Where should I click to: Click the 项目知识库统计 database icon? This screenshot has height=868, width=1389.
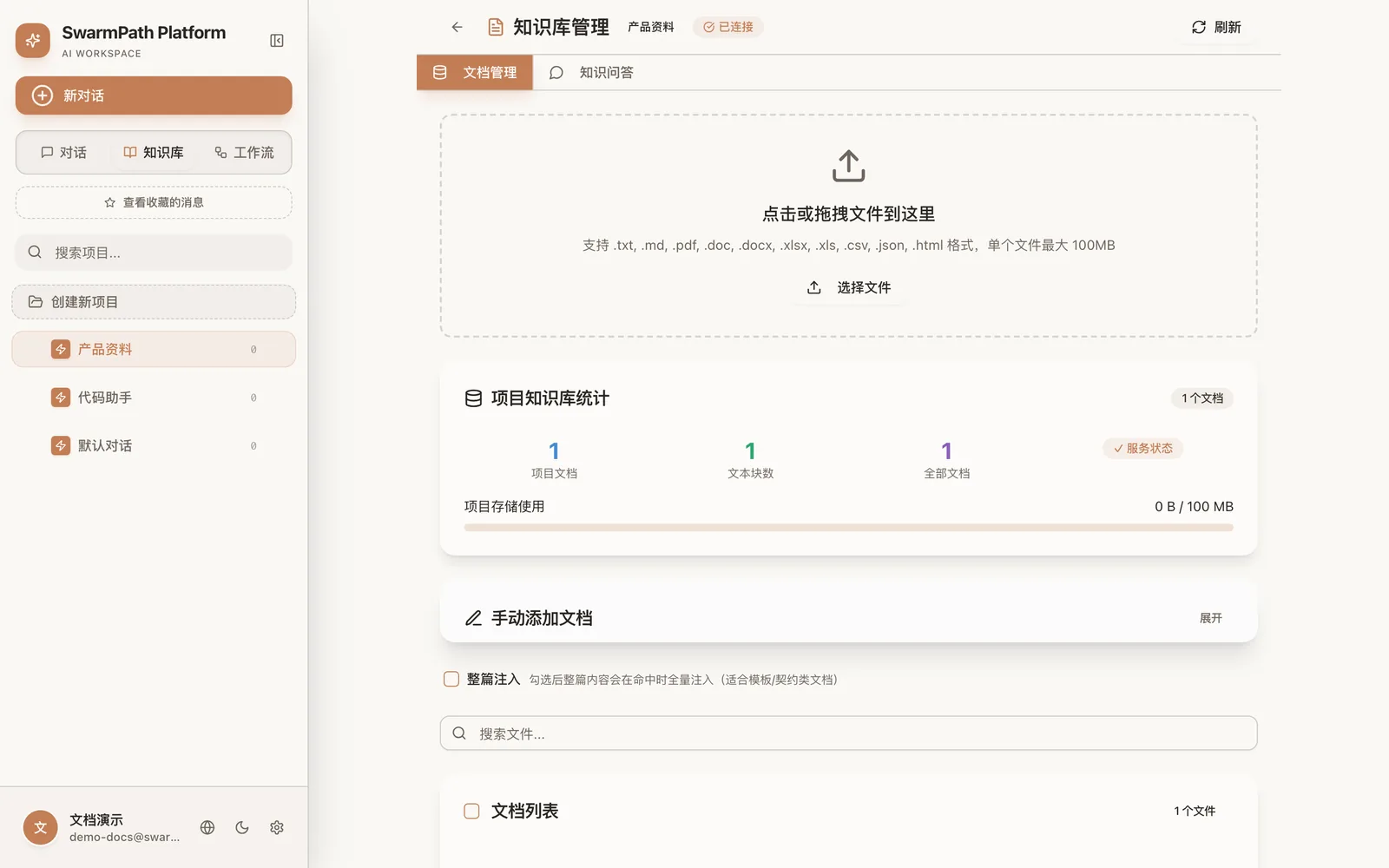click(x=473, y=398)
